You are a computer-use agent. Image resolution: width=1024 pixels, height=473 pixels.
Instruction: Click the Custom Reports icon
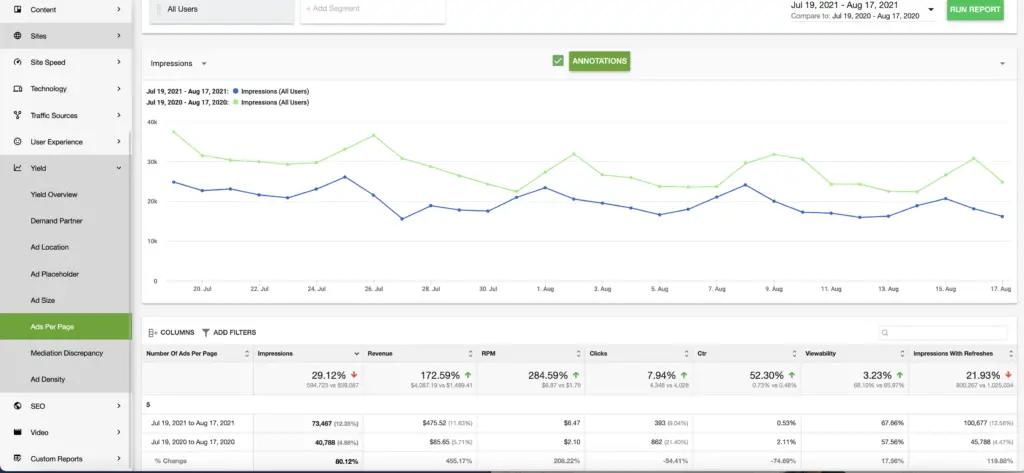click(x=18, y=459)
